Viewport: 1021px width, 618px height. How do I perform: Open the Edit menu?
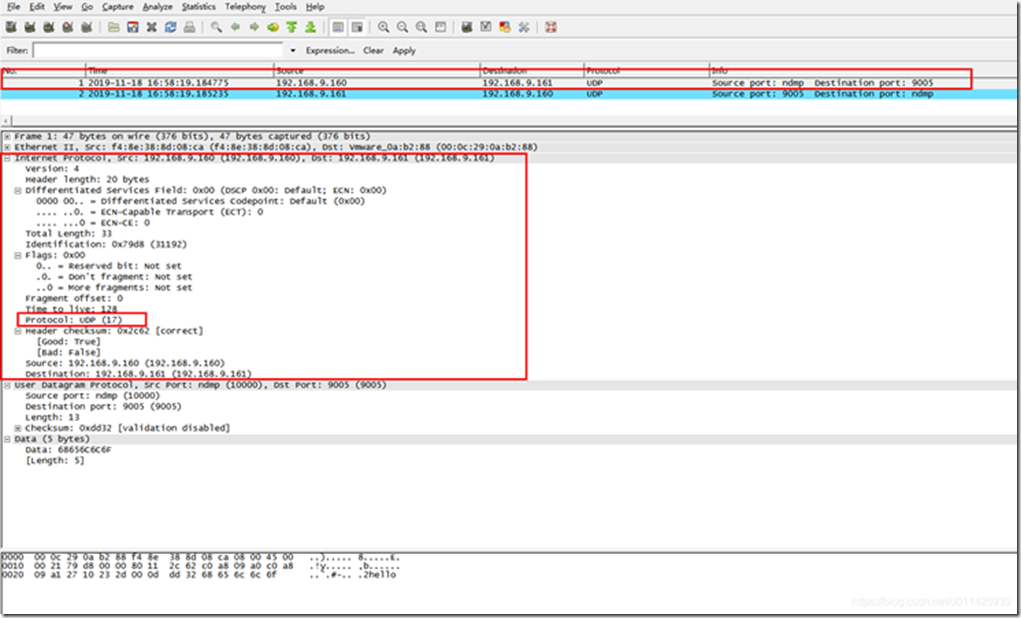[37, 7]
